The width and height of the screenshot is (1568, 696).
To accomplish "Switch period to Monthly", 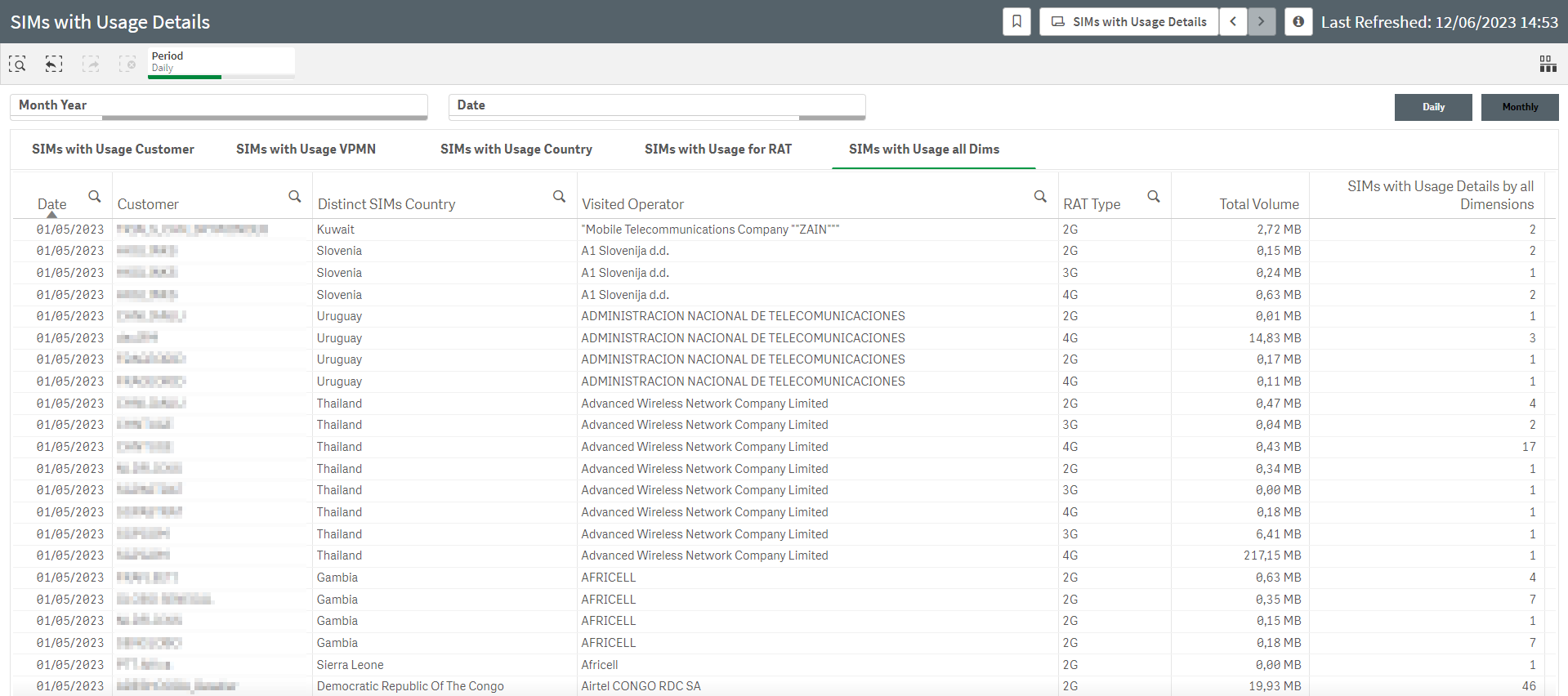I will pyautogui.click(x=1519, y=107).
